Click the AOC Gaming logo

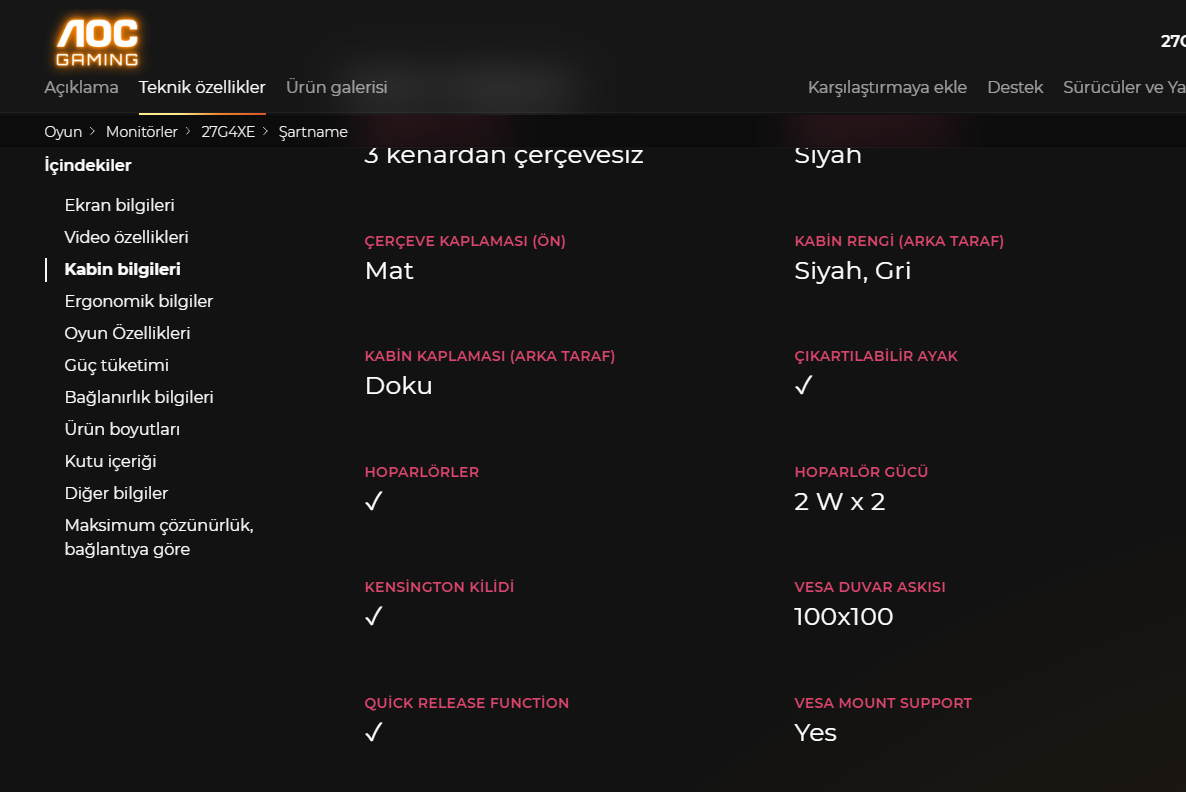[x=97, y=42]
